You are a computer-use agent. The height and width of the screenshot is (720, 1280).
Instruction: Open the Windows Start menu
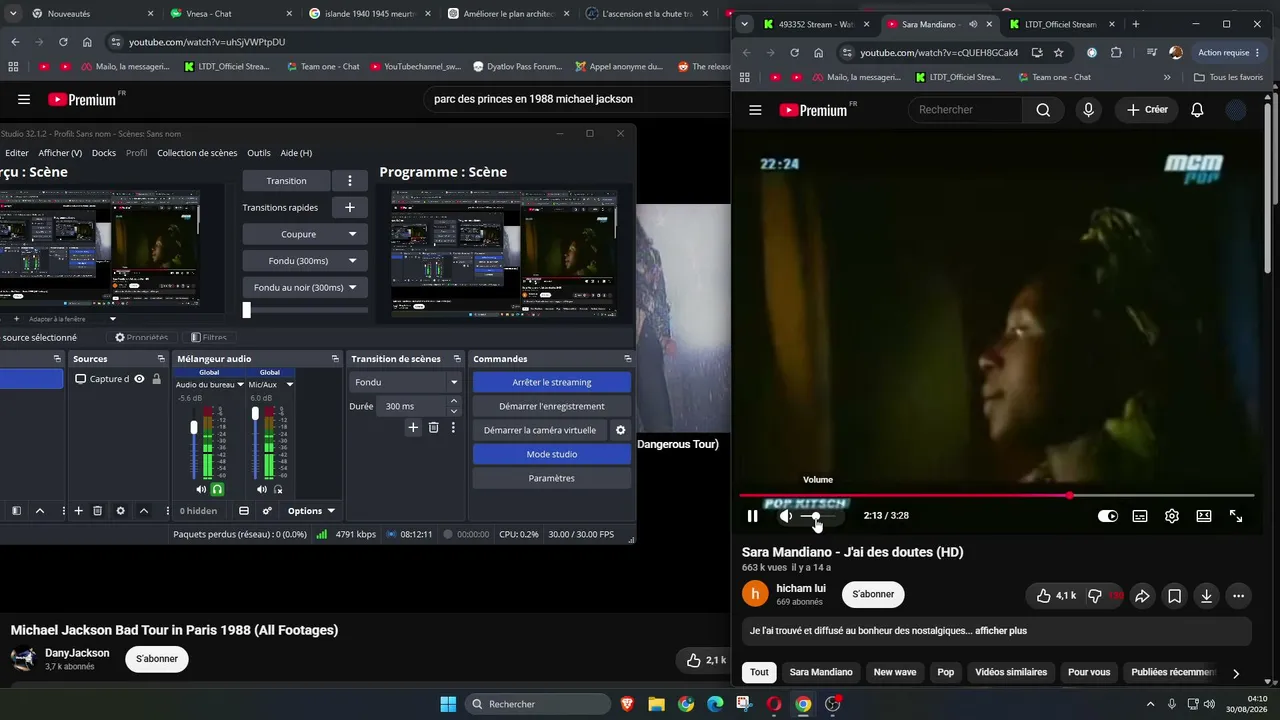coord(448,704)
